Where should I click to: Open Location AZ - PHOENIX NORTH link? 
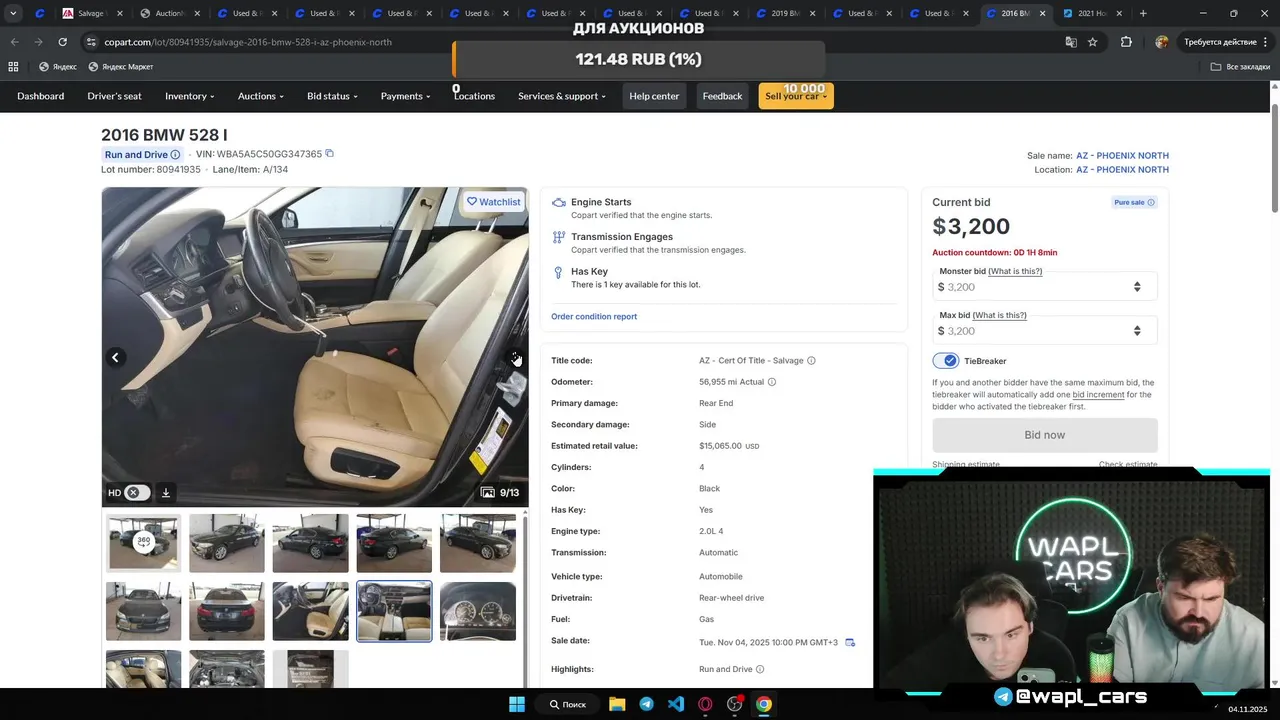1122,170
